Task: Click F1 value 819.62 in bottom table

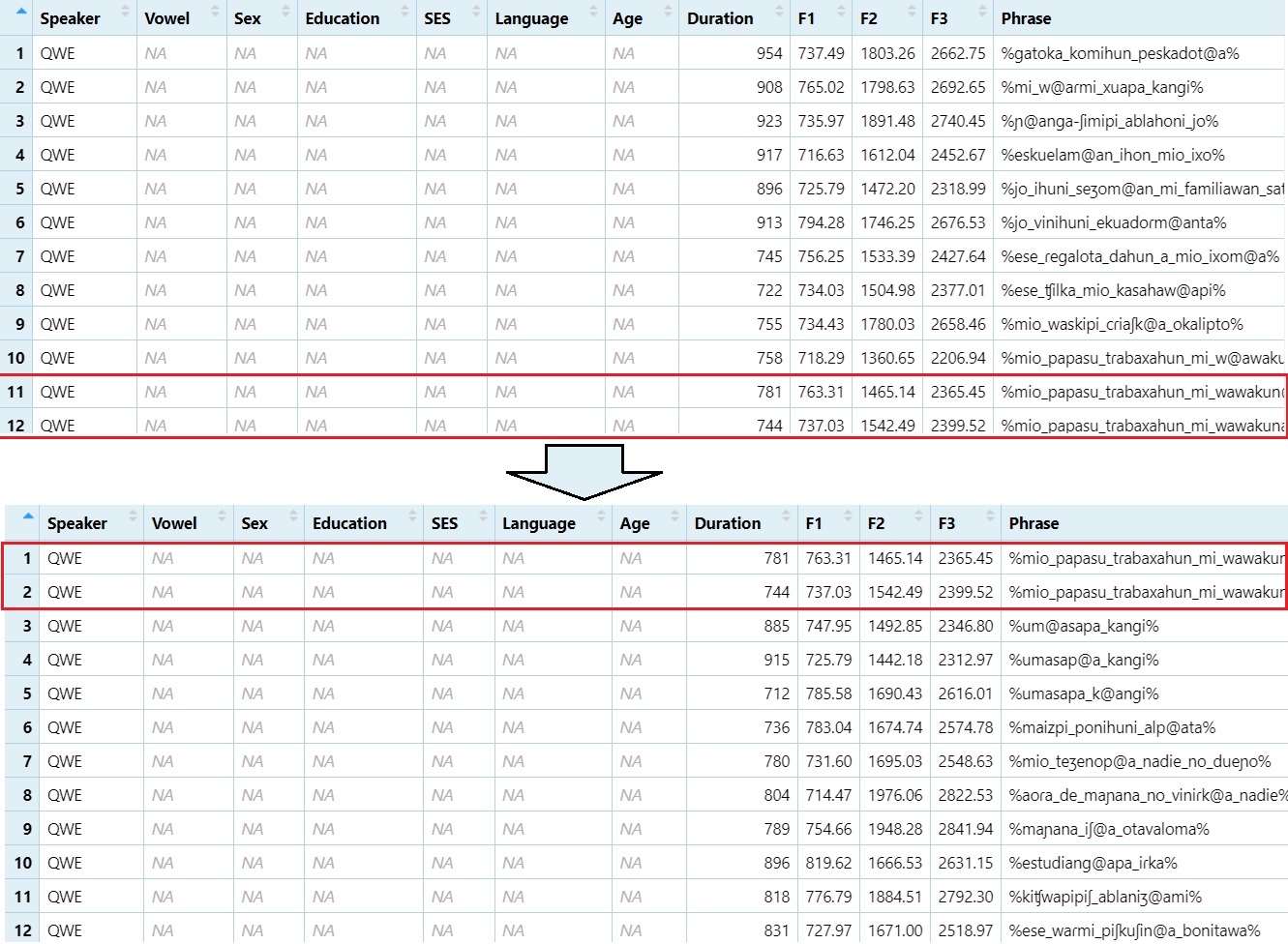Action: [828, 863]
